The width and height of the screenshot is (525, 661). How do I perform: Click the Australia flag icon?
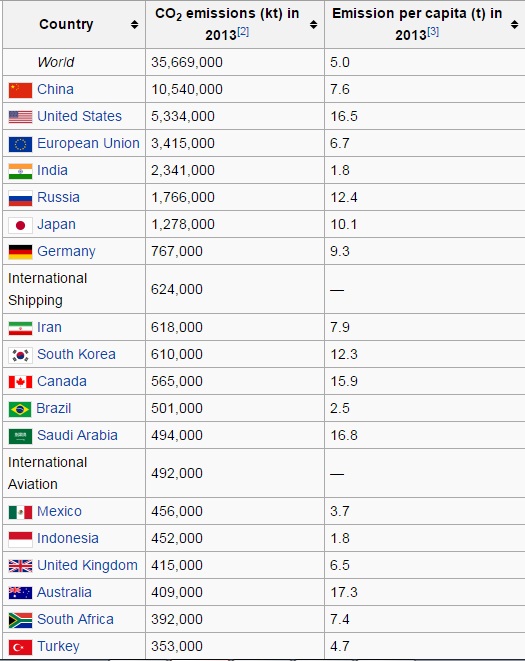(x=20, y=593)
